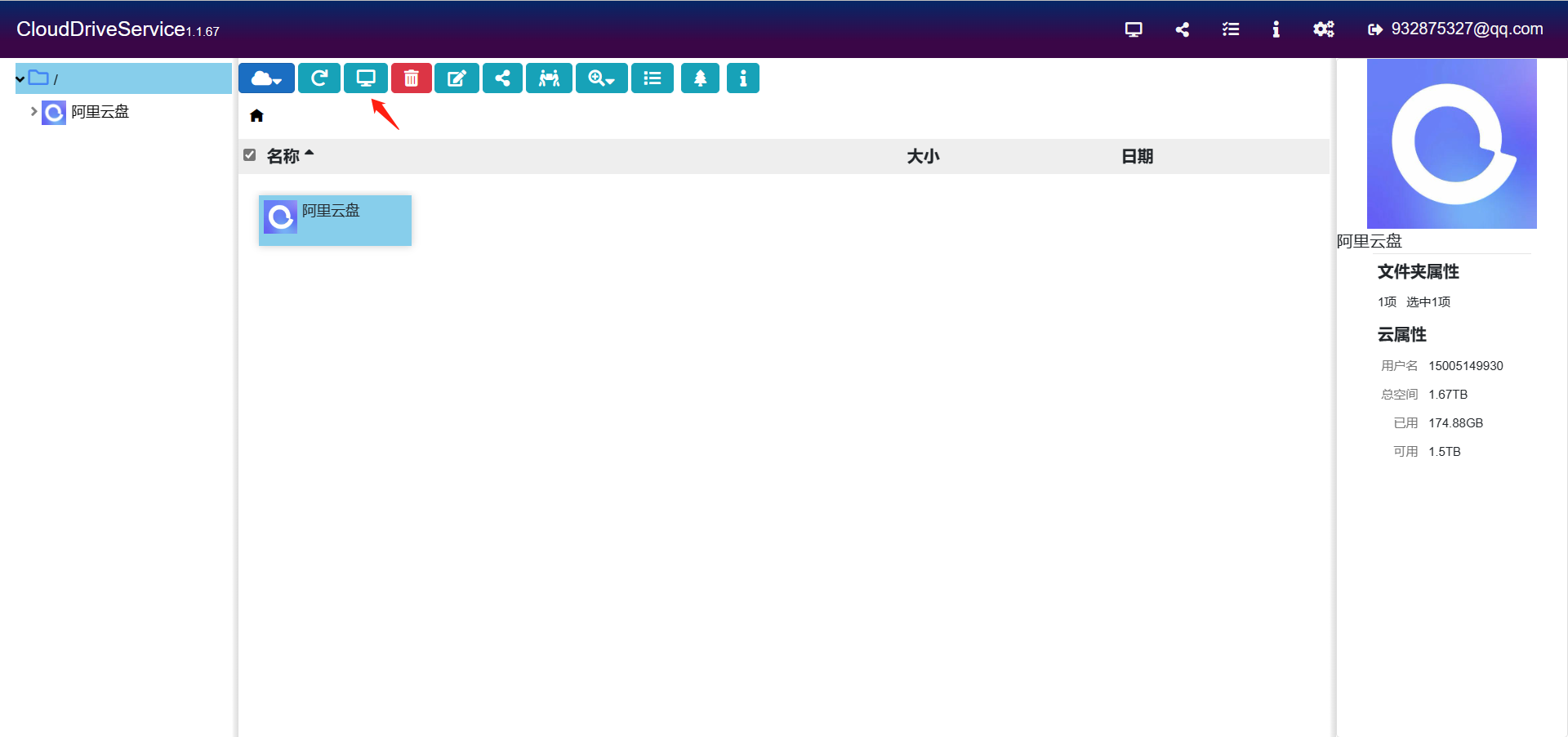
Task: Select the root / folder in tree
Action: (123, 78)
